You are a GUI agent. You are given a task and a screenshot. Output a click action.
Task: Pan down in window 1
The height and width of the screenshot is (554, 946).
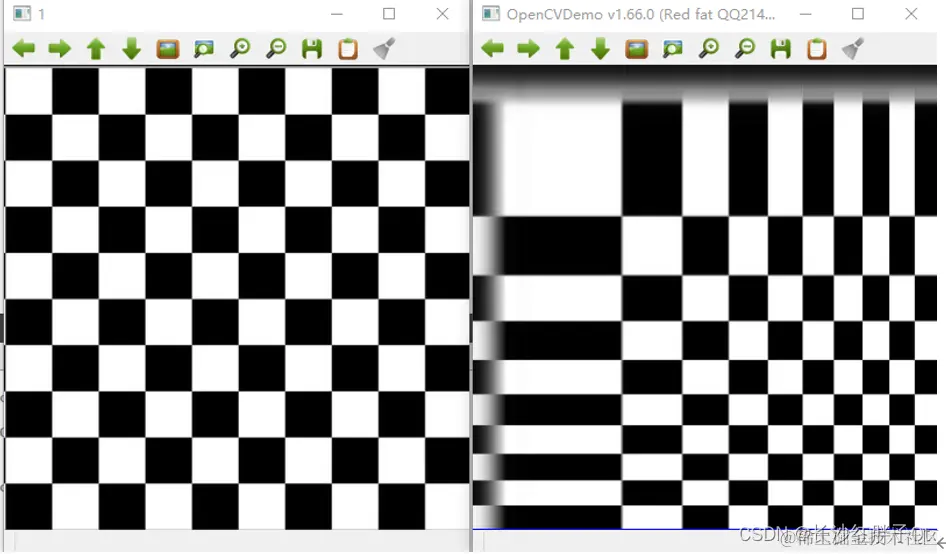[x=132, y=48]
